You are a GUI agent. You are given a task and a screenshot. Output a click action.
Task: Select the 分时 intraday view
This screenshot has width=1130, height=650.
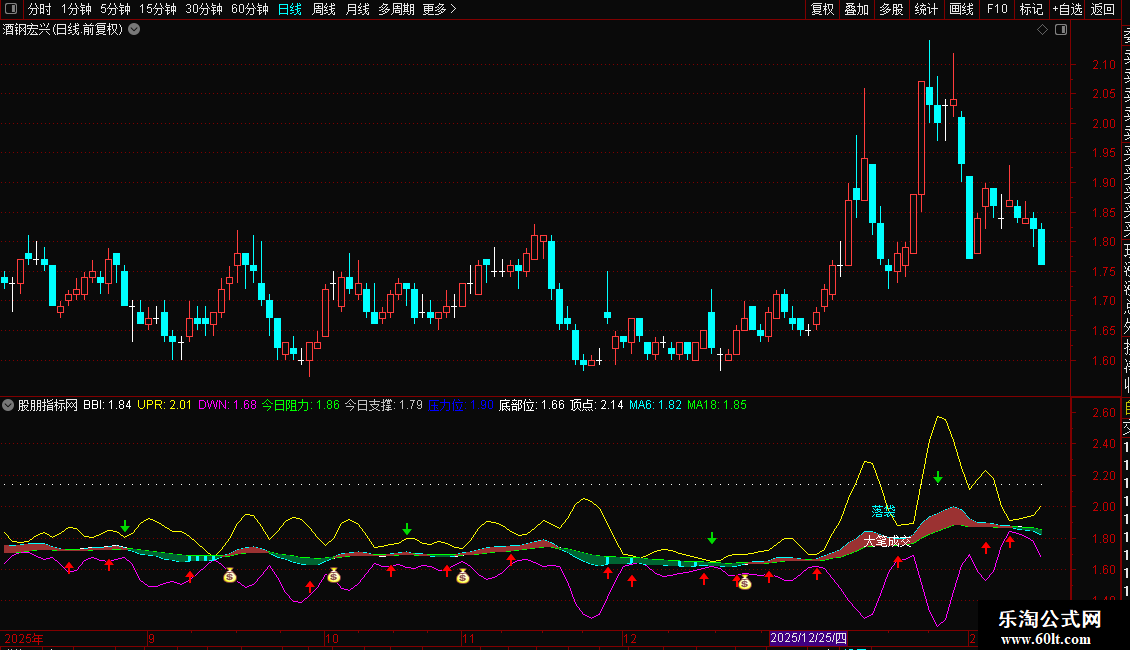coord(39,9)
